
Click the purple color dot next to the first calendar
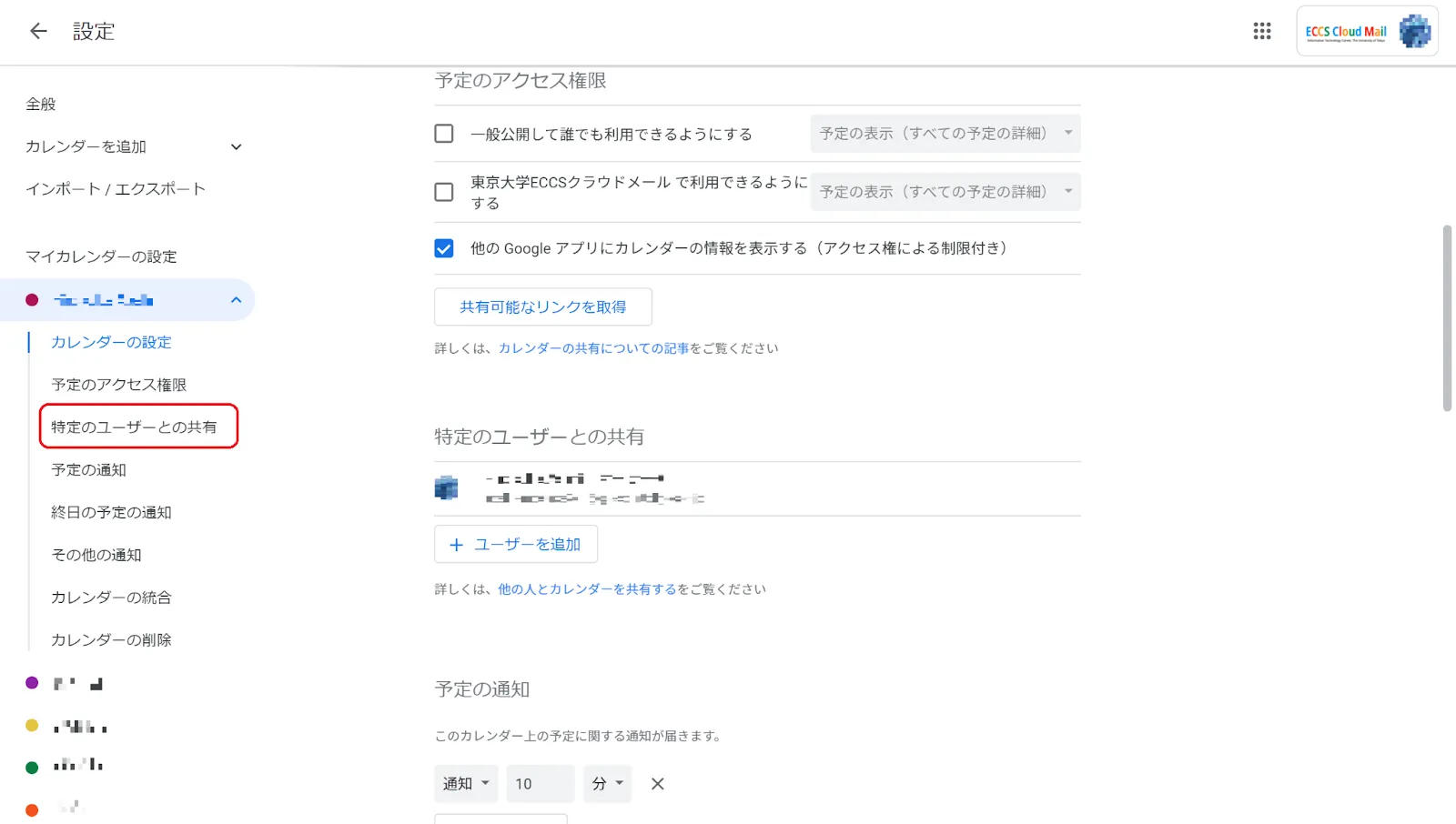(32, 682)
